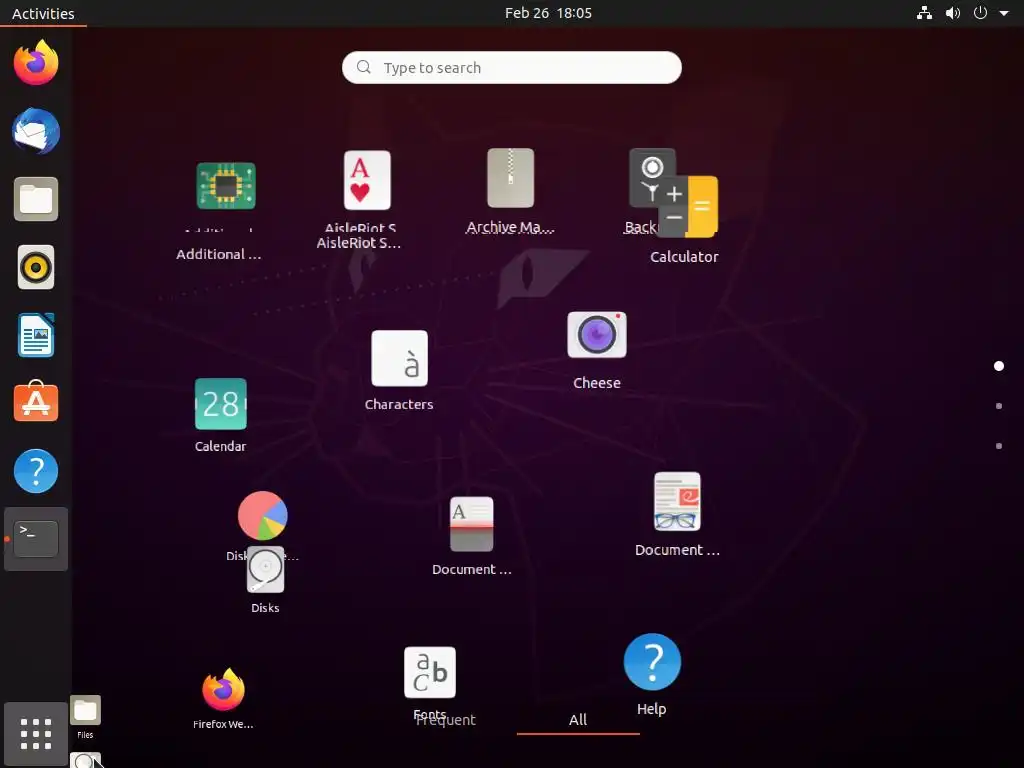This screenshot has width=1024, height=768.
Task: Click the Cheese label text
Action: pos(597,383)
